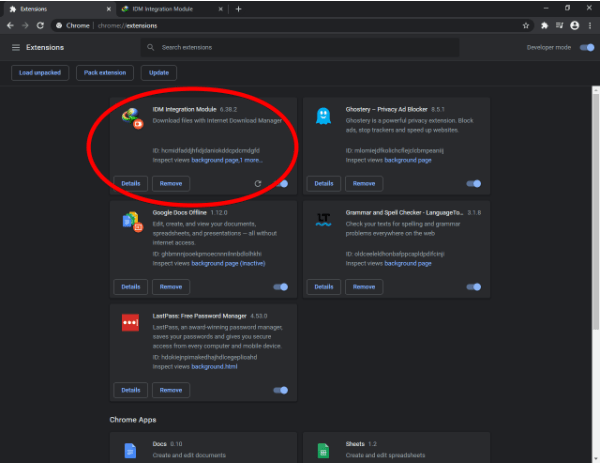Click the LastPass red icon
The width and height of the screenshot is (601, 463).
pyautogui.click(x=130, y=322)
